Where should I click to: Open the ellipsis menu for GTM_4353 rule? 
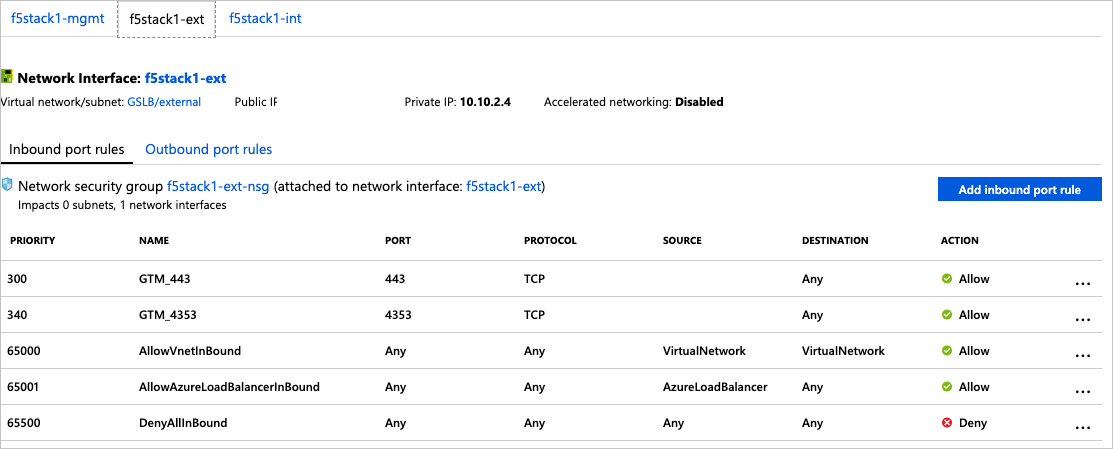[x=1081, y=319]
